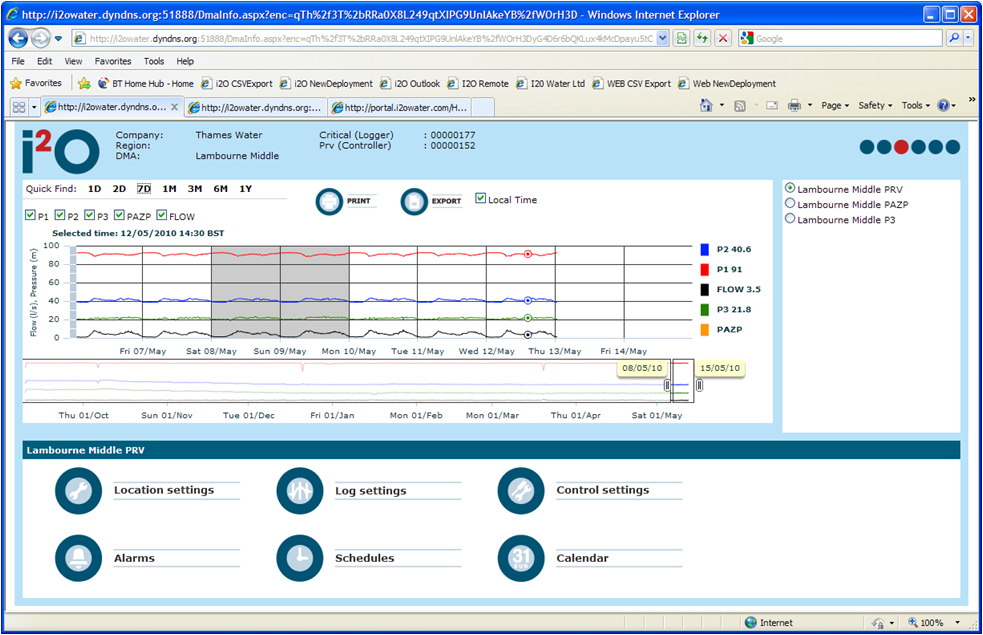
Task: Click the Log settings icon
Action: click(x=297, y=490)
